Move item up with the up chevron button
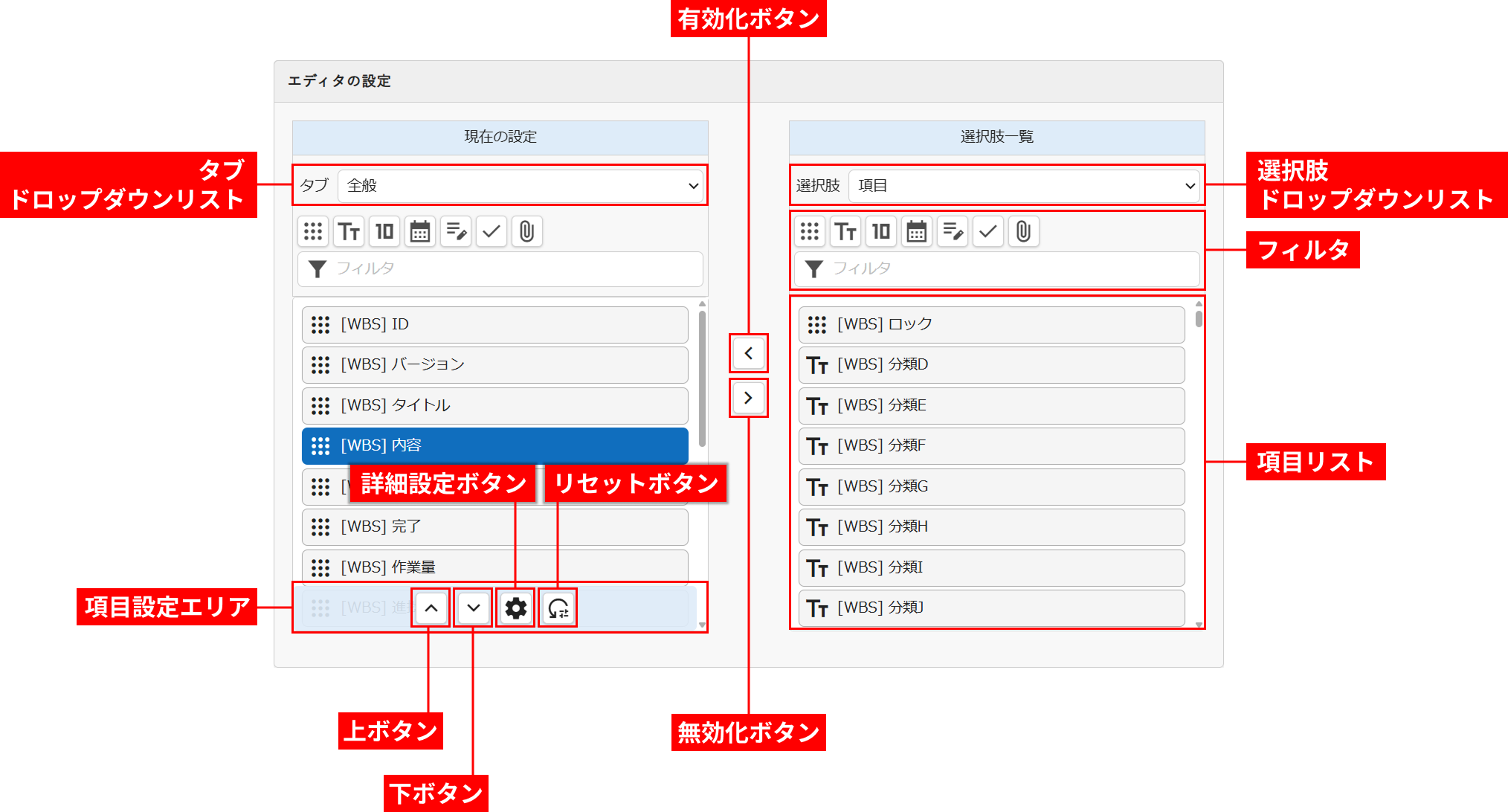 click(431, 608)
